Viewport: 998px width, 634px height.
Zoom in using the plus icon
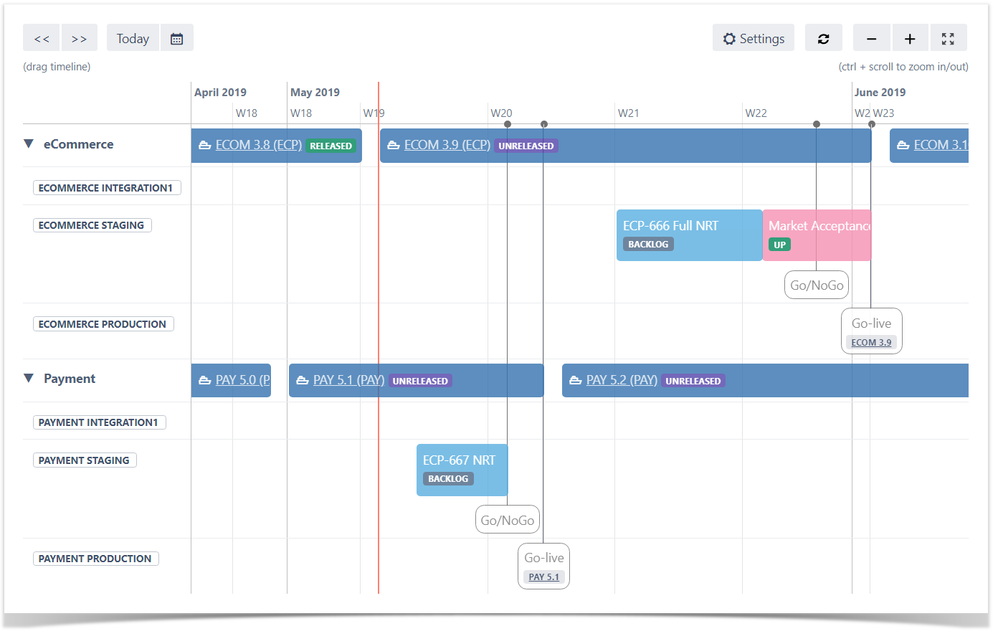(x=910, y=38)
